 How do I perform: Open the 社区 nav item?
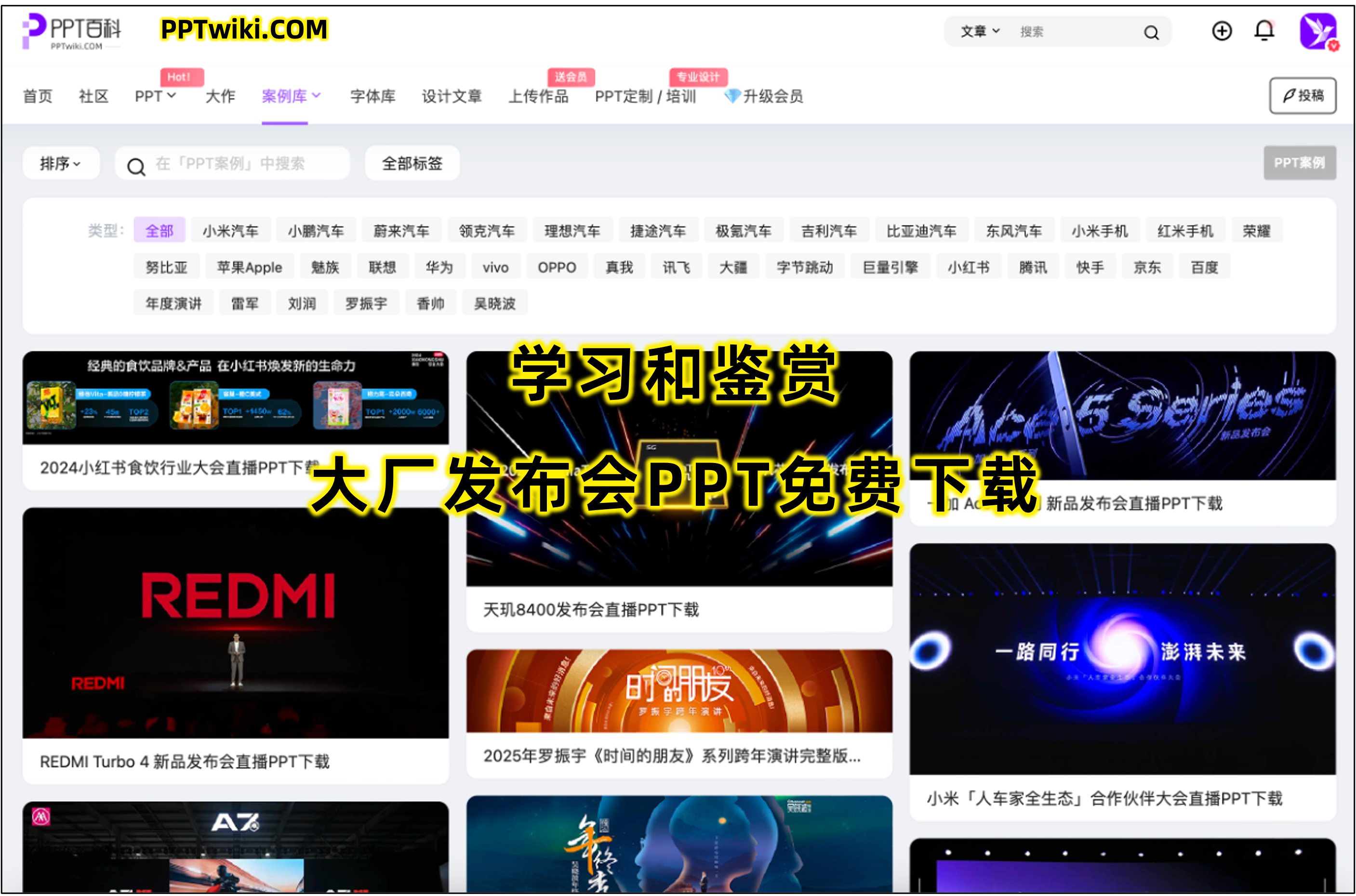(x=94, y=96)
